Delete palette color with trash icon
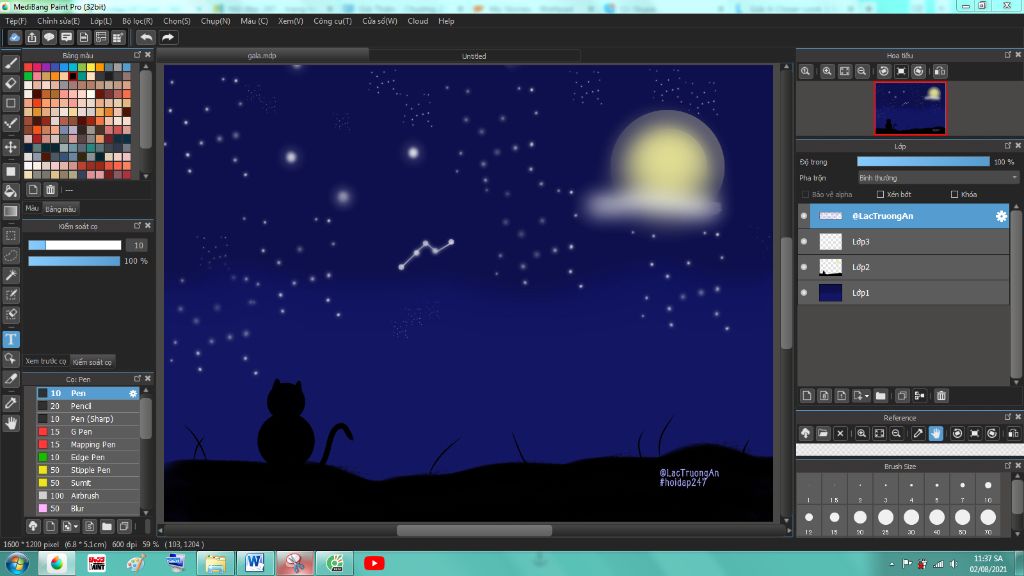The image size is (1024, 576). coord(50,189)
